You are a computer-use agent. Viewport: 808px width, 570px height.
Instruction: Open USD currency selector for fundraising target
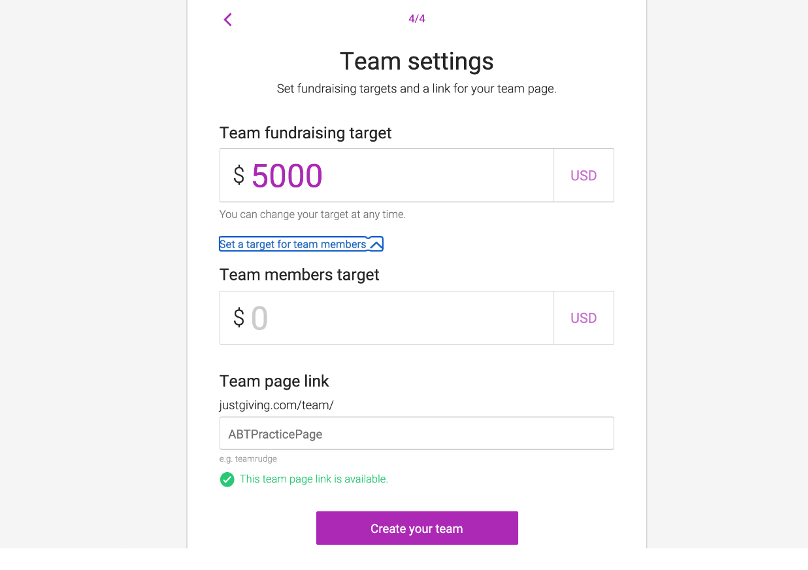click(x=583, y=175)
